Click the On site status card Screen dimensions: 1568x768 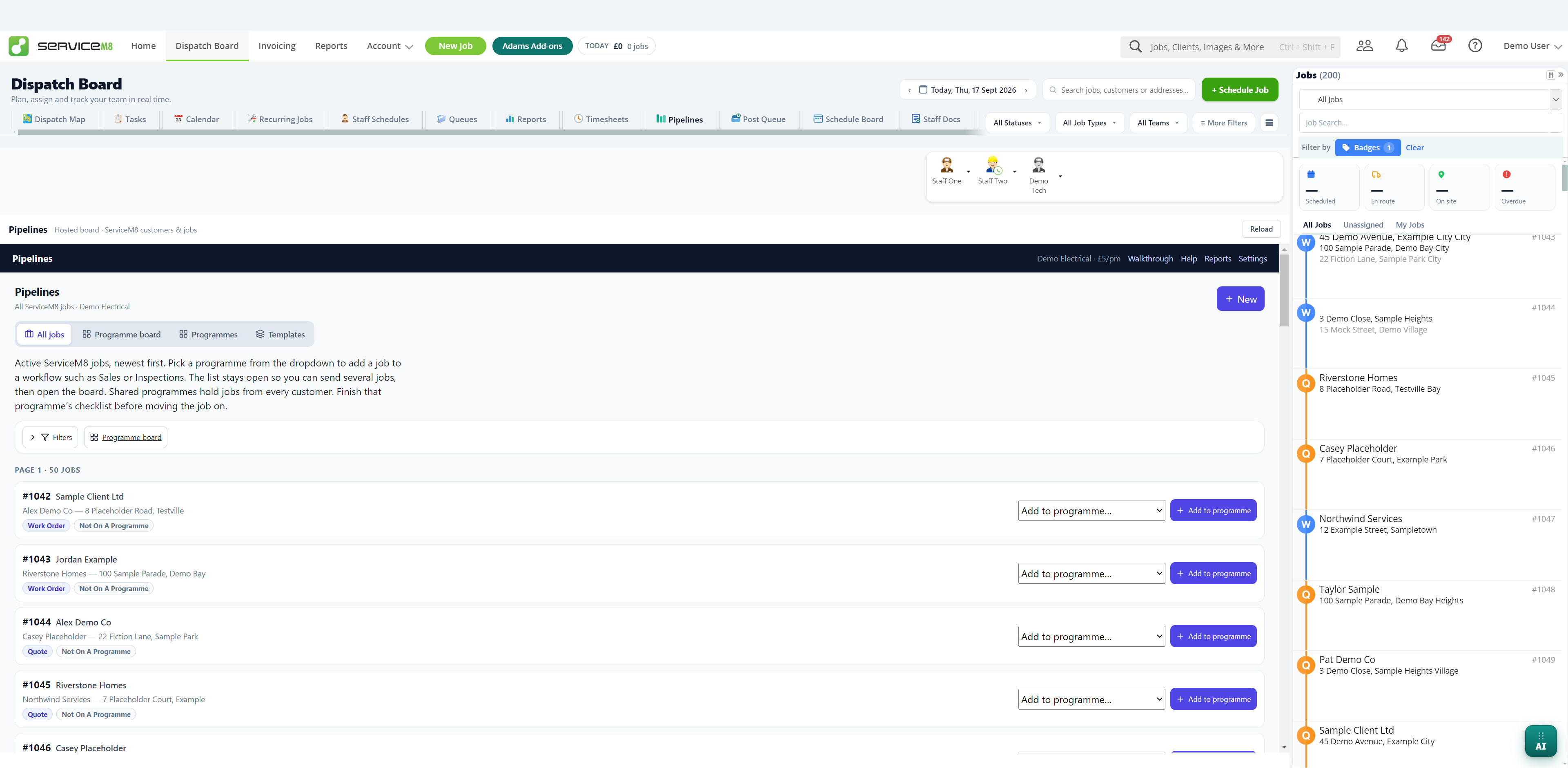1460,187
